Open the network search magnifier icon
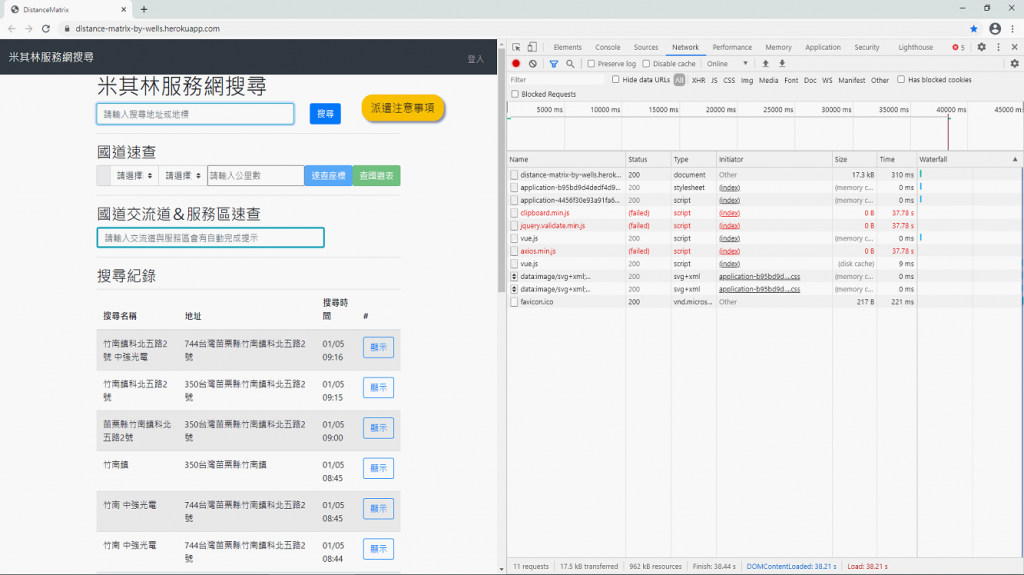Screen dimensions: 1024x575 (570, 63)
